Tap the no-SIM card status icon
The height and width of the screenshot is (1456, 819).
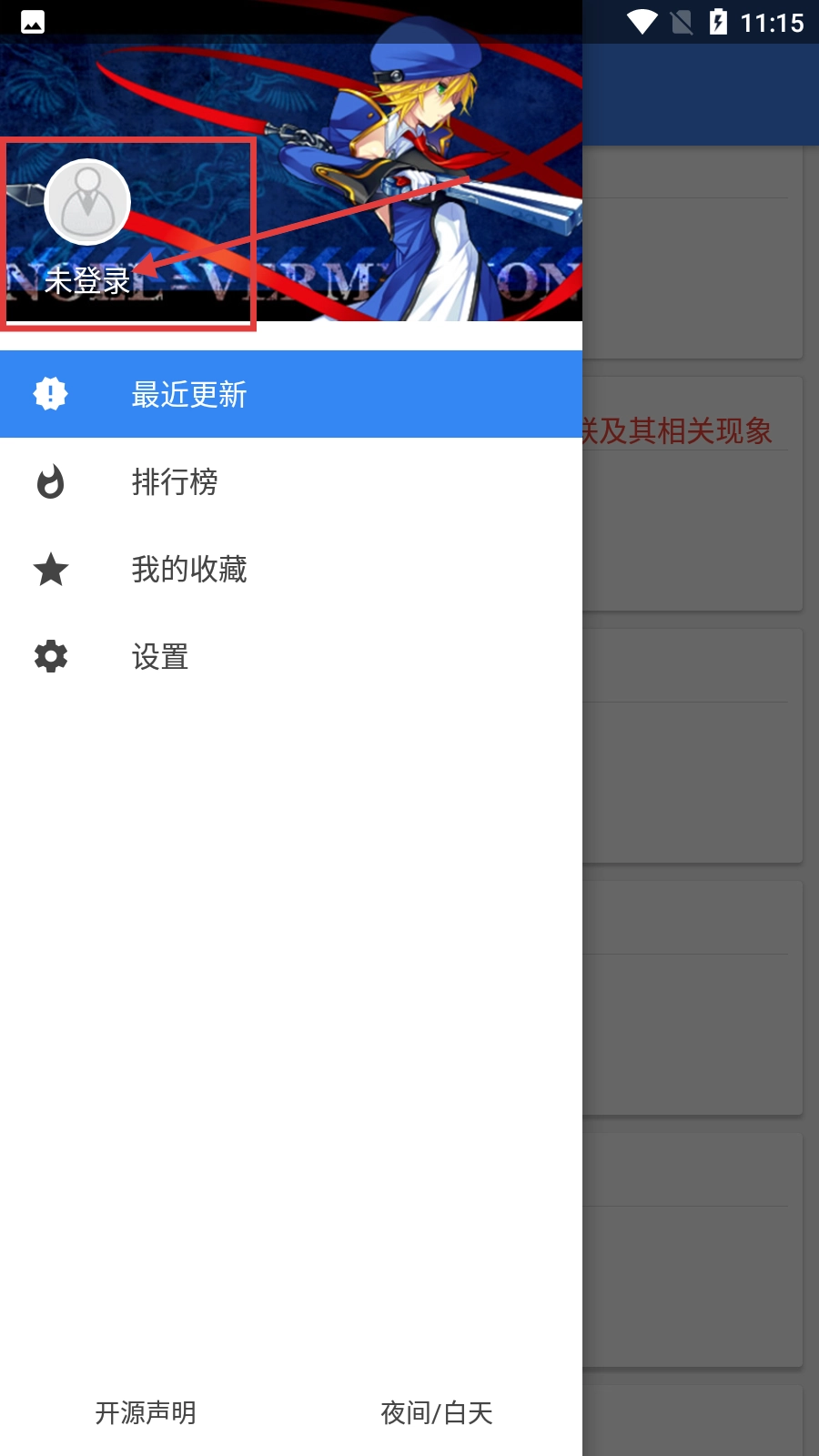point(682,22)
